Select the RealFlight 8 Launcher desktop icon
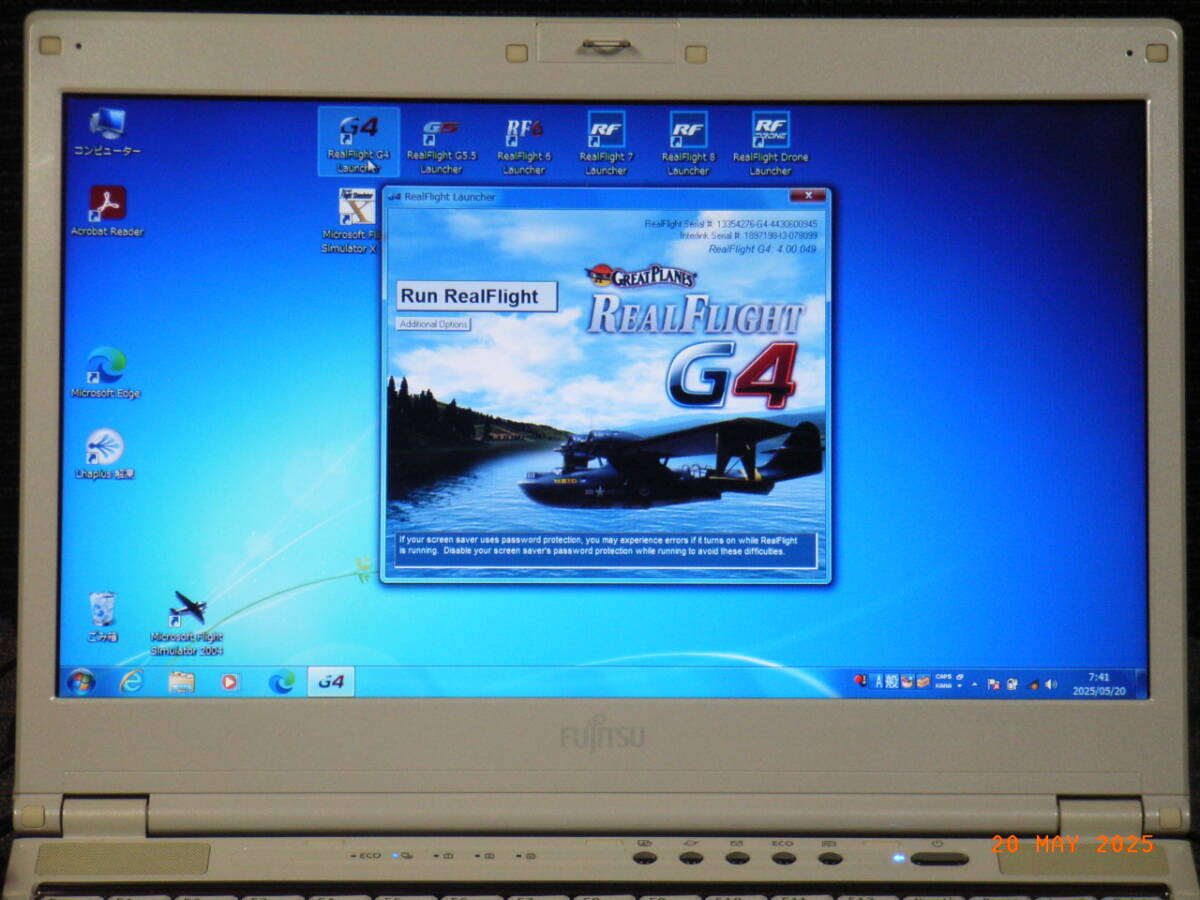The width and height of the screenshot is (1200, 900). (x=688, y=142)
